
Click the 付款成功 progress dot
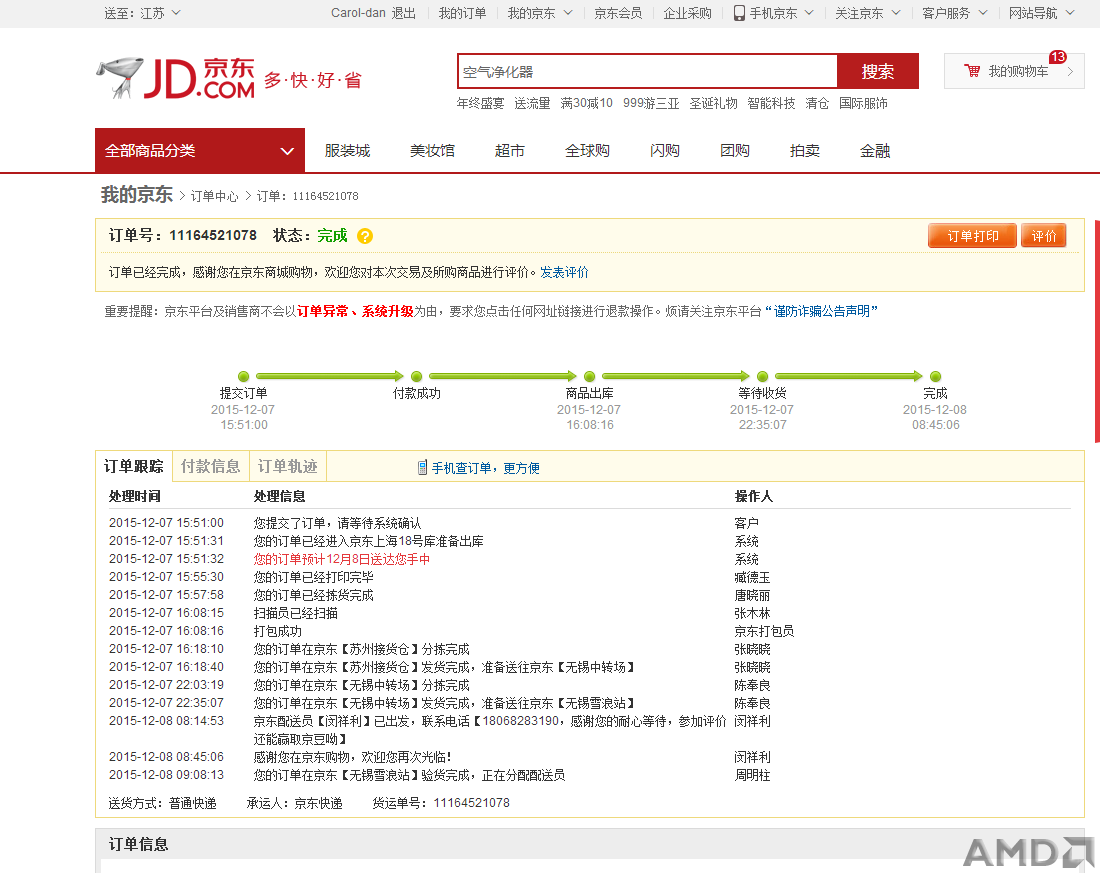(x=416, y=376)
